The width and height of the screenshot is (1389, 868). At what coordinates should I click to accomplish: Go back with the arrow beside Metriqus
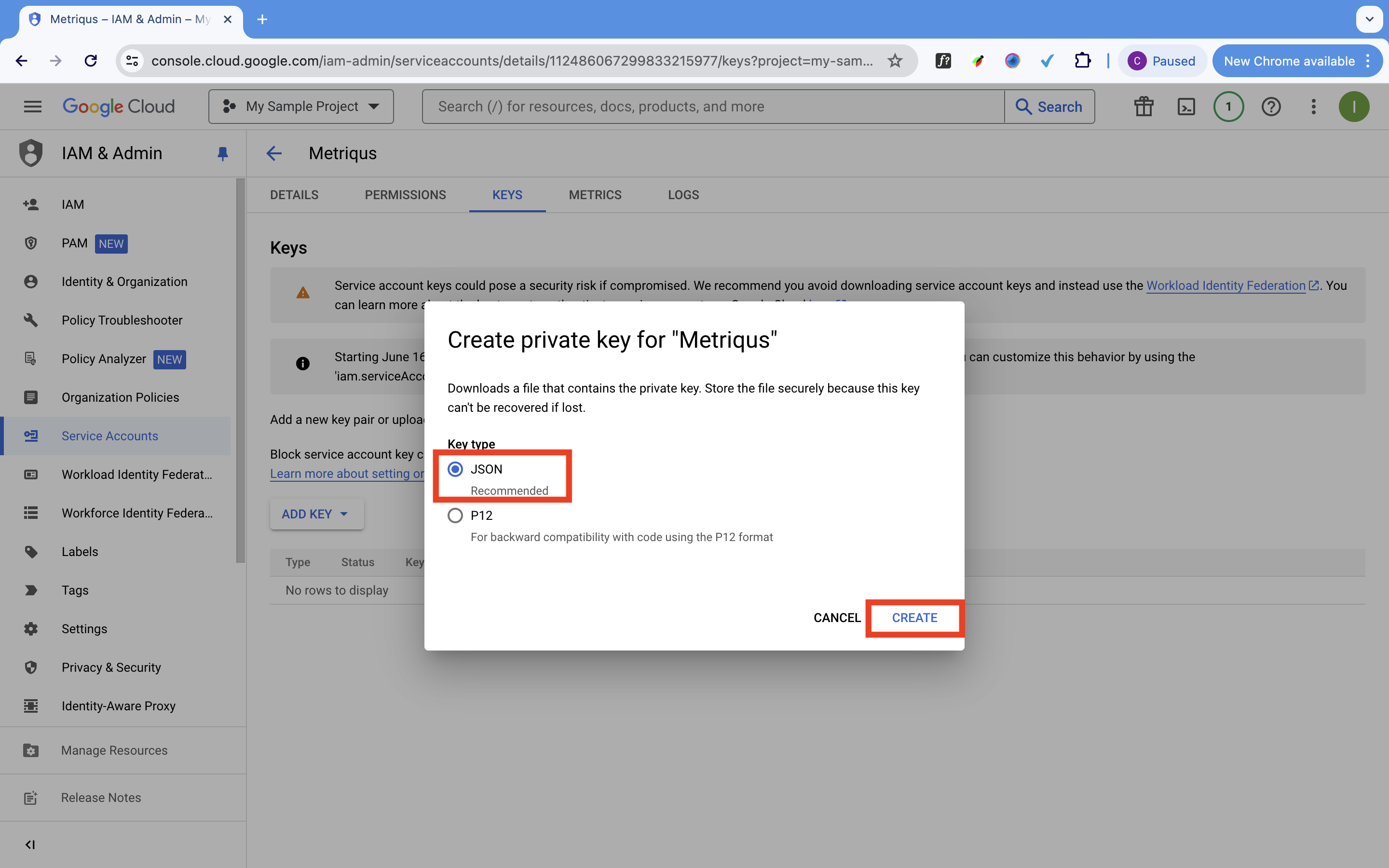(x=274, y=153)
